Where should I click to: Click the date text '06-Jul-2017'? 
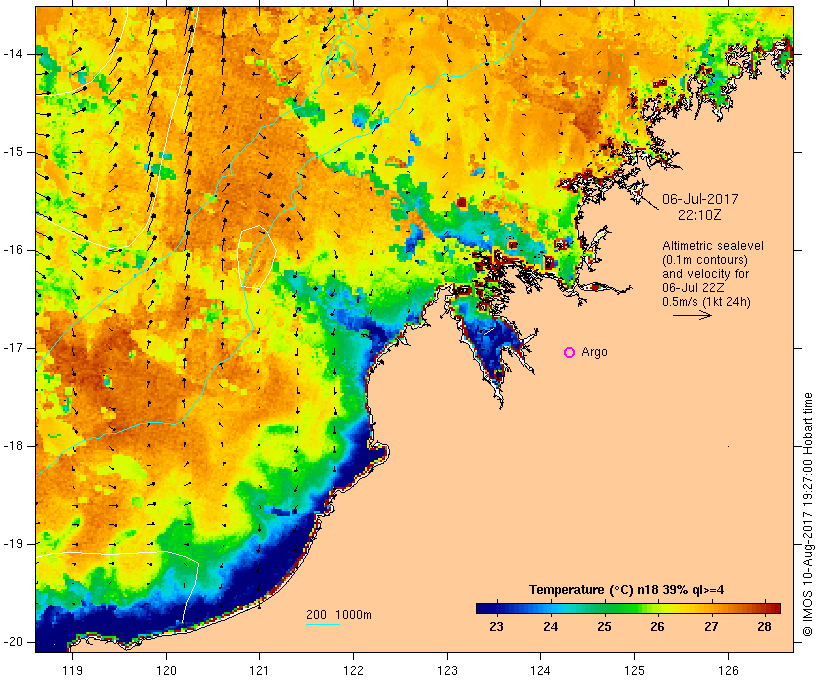click(700, 199)
